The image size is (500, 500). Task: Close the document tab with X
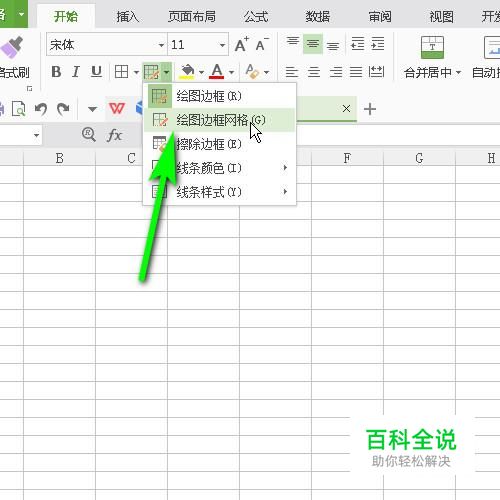click(346, 108)
